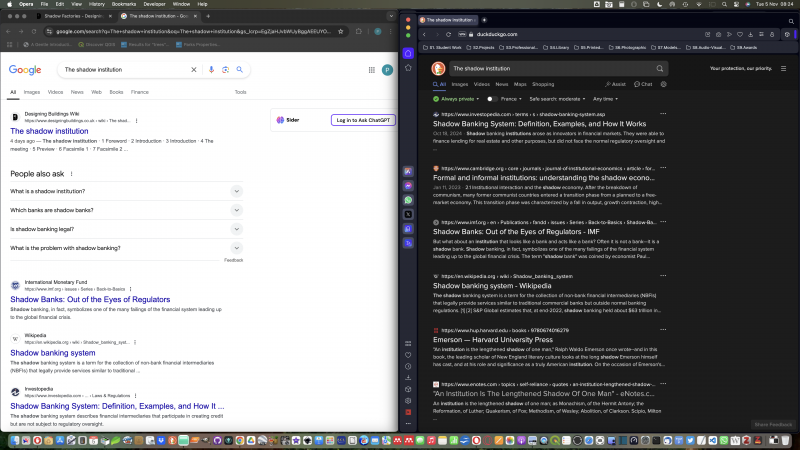Open the Google account avatar P
This screenshot has width=800, height=450.
[x=388, y=70]
